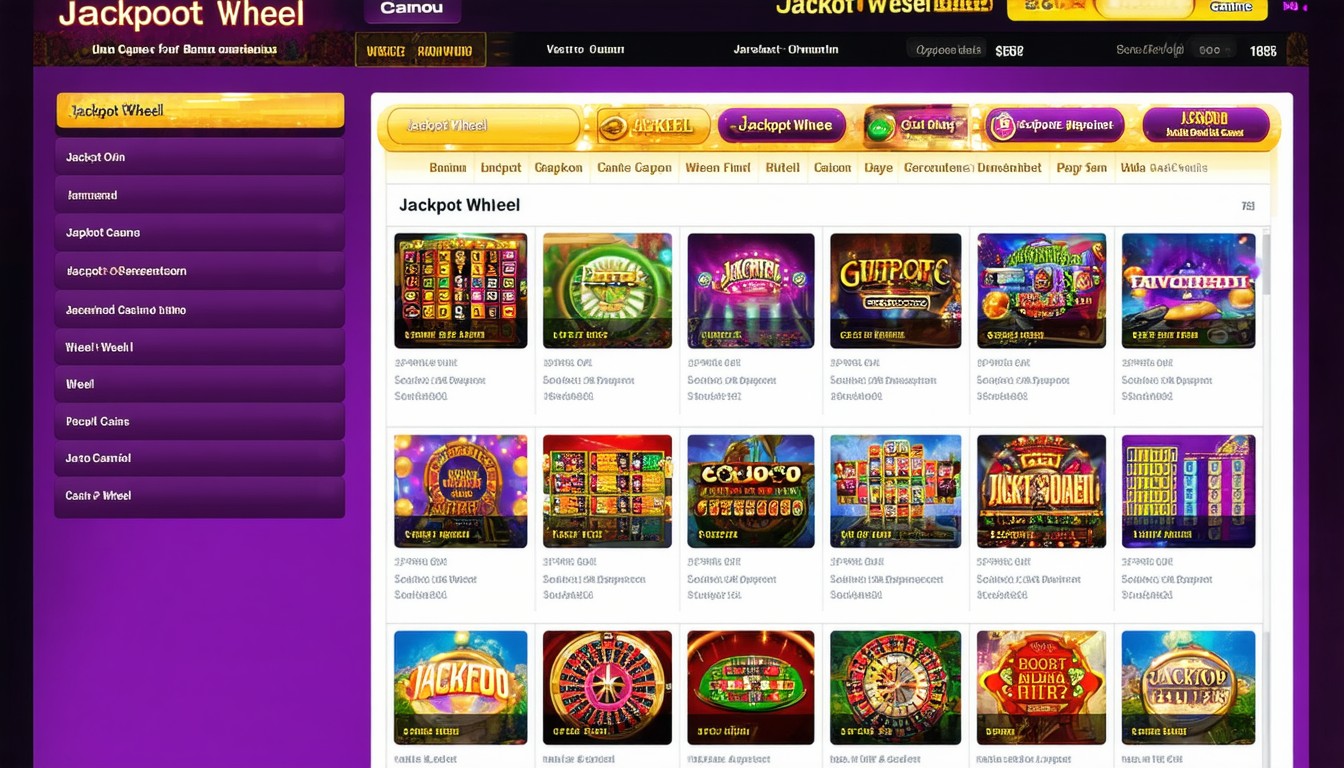Click the yellow Jackpot Wheel search field
Viewport: 1344px width, 768px height.
pos(483,126)
